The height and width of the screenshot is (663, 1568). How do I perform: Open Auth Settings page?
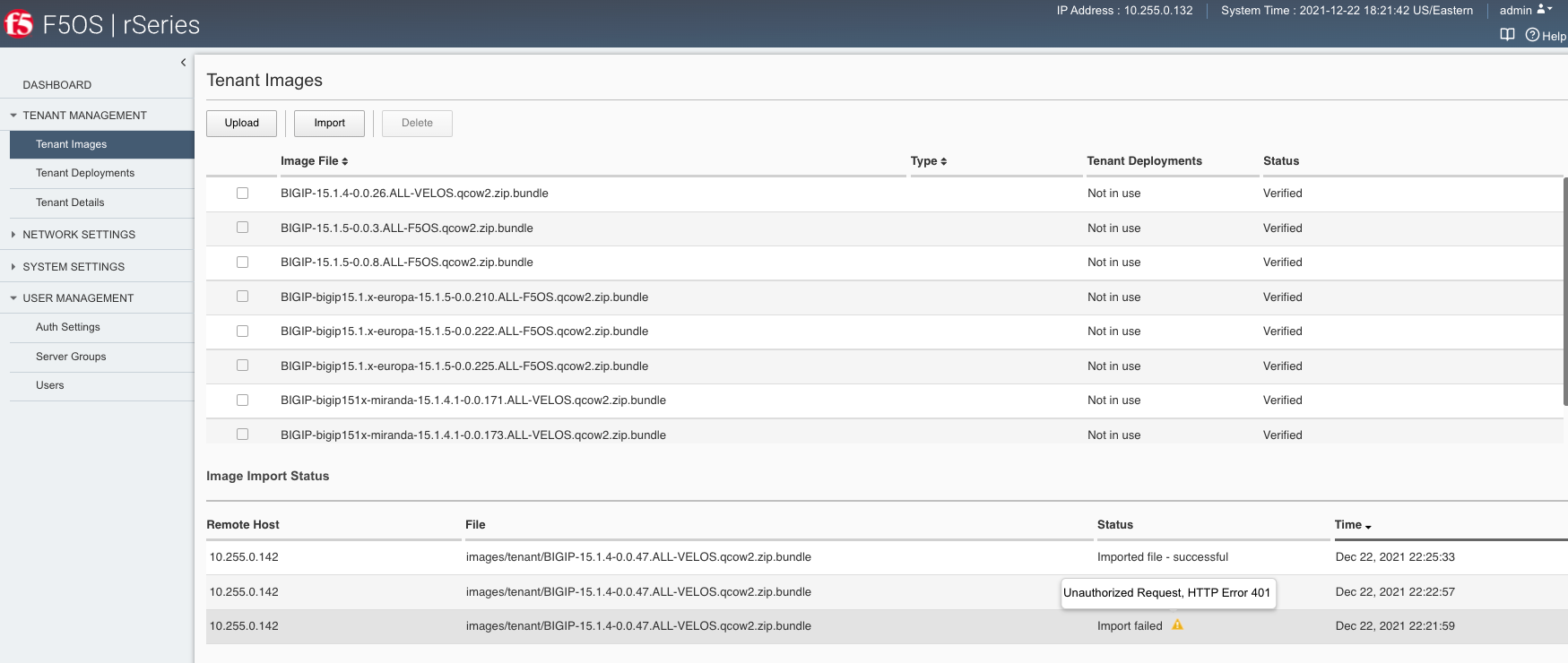68,327
